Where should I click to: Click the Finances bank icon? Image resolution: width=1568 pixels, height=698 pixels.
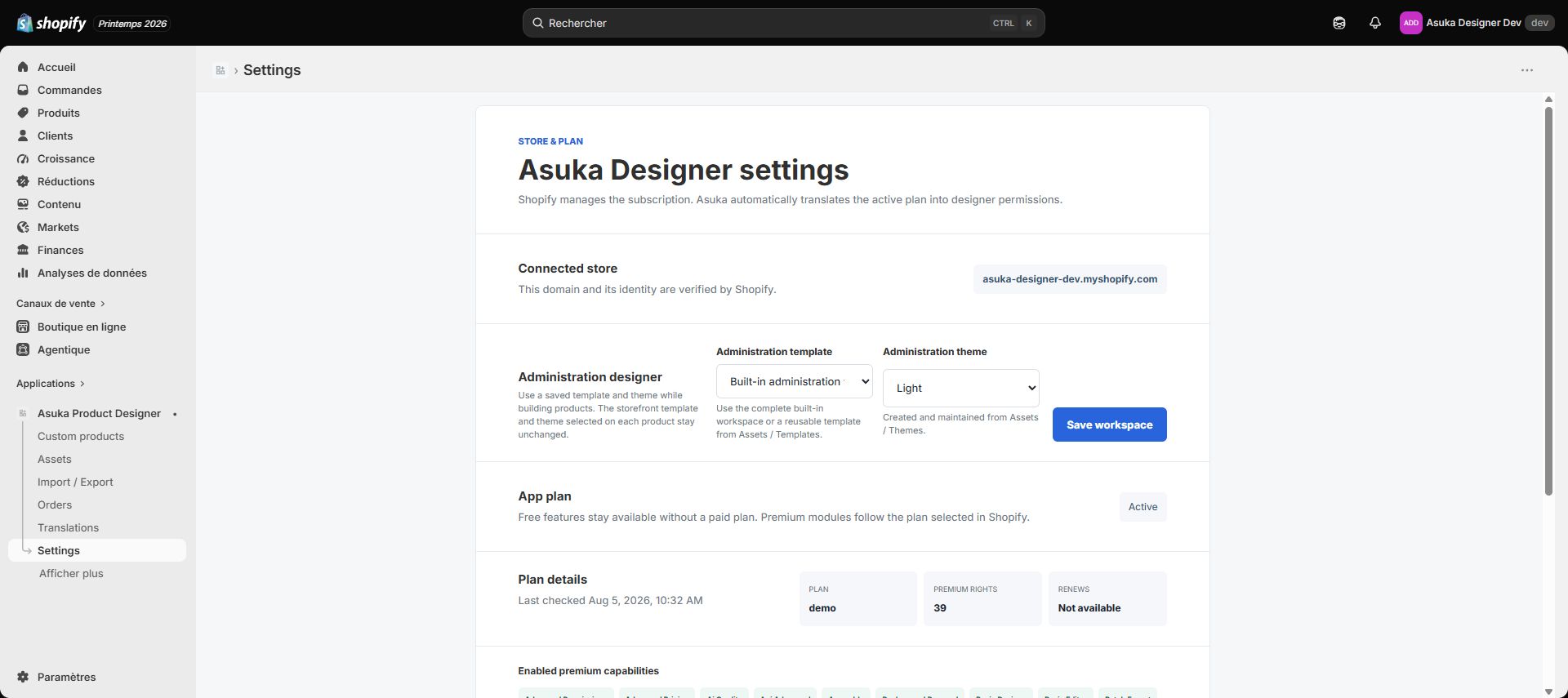23,250
